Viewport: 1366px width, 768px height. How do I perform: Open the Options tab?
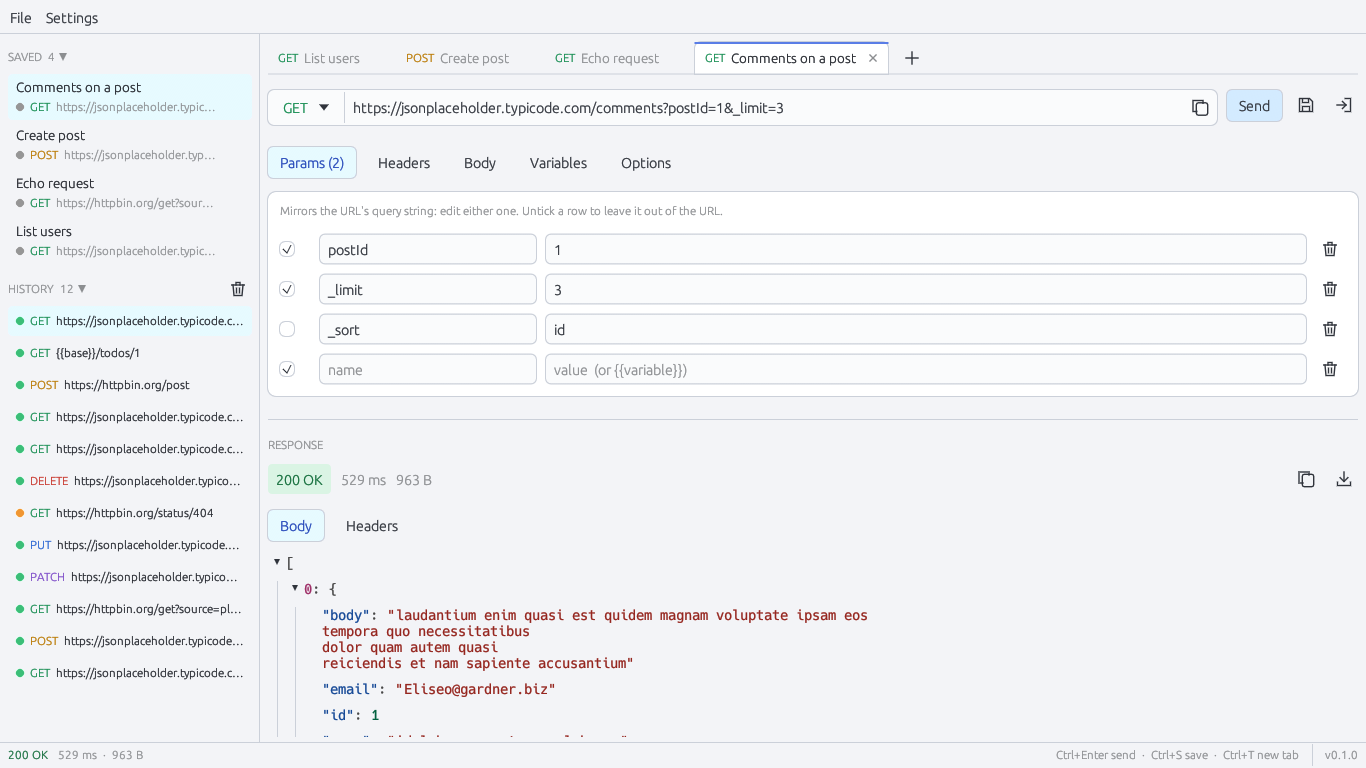646,163
